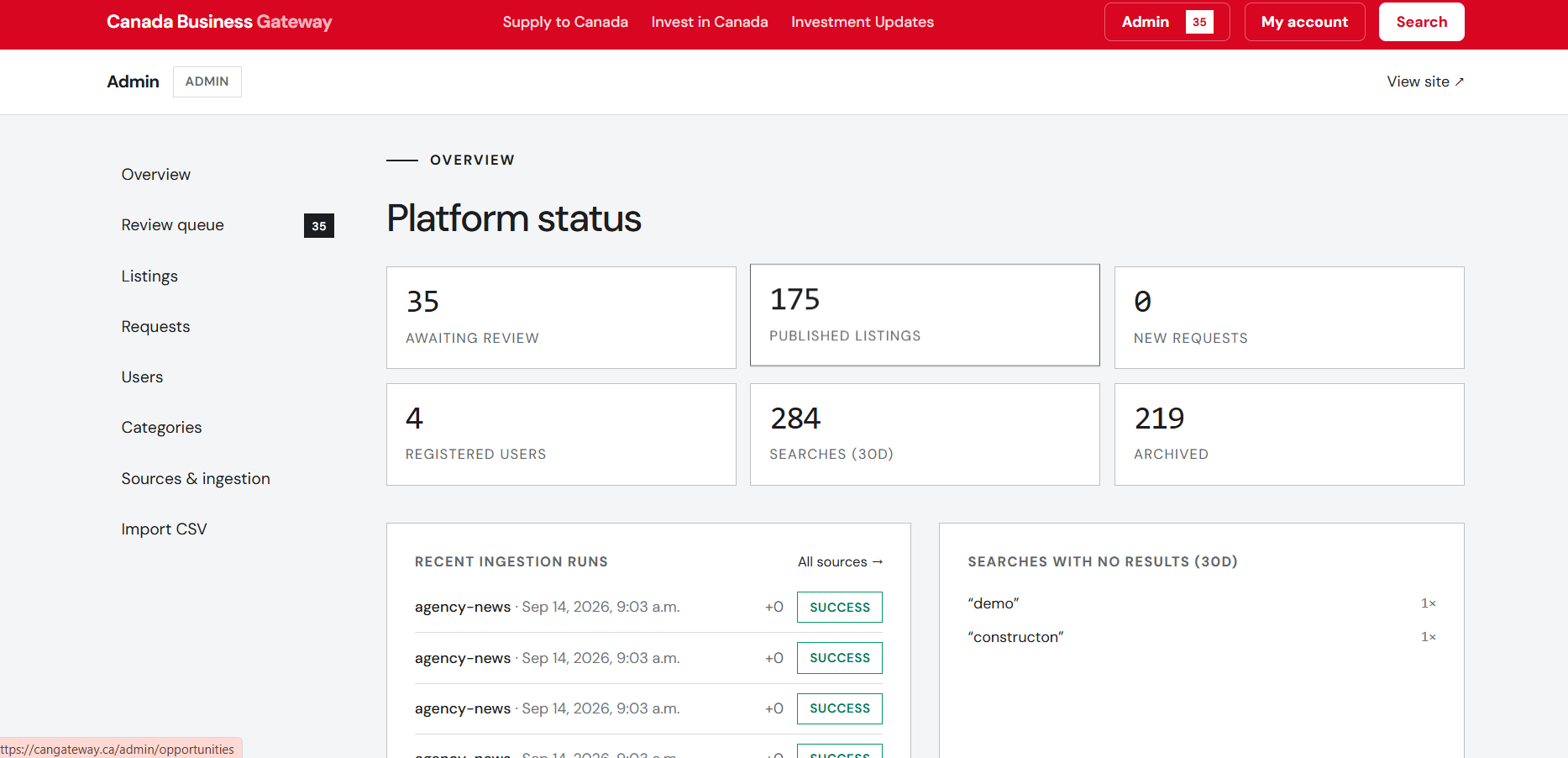1568x758 pixels.
Task: Open My account
Action: point(1304,22)
